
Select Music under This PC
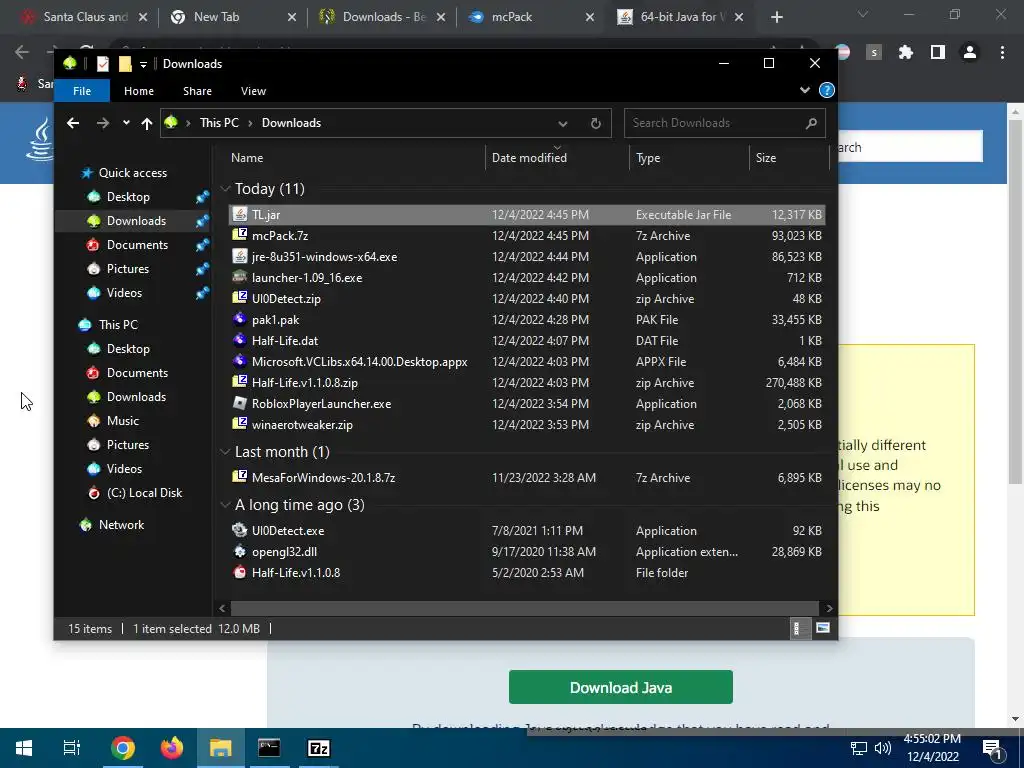pos(123,421)
